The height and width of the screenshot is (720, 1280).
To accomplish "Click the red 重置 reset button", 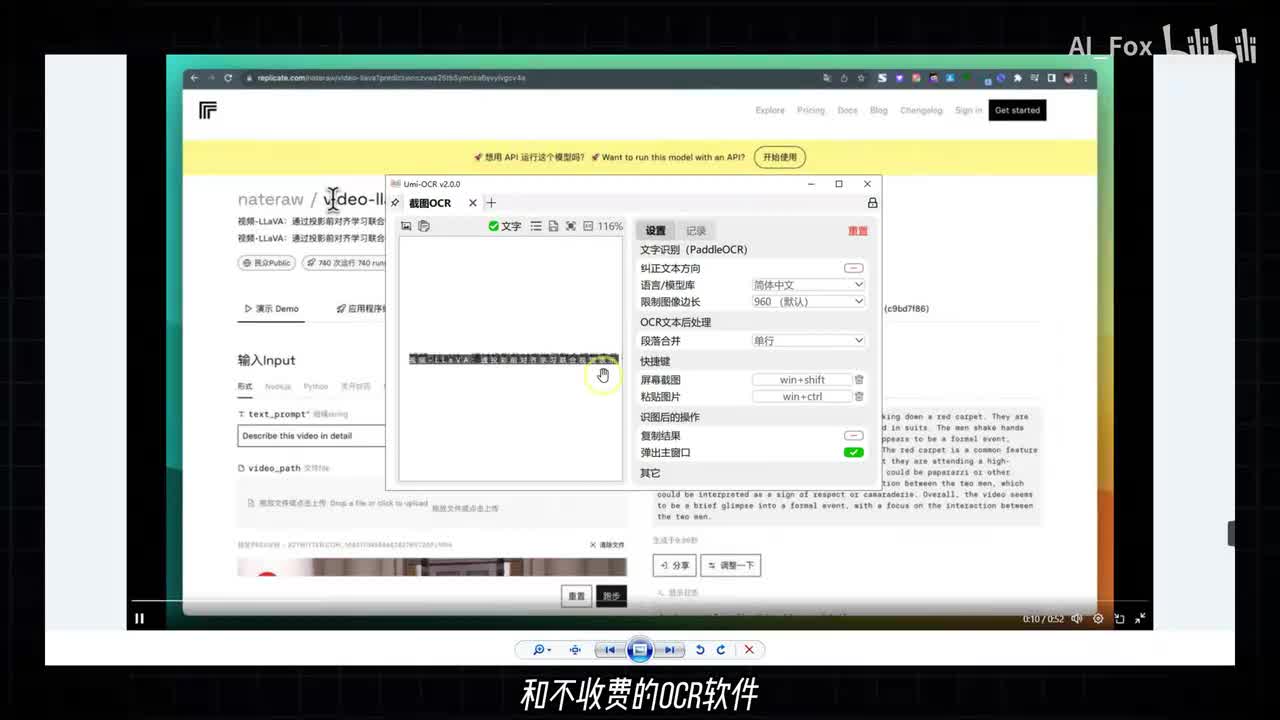I will click(858, 231).
